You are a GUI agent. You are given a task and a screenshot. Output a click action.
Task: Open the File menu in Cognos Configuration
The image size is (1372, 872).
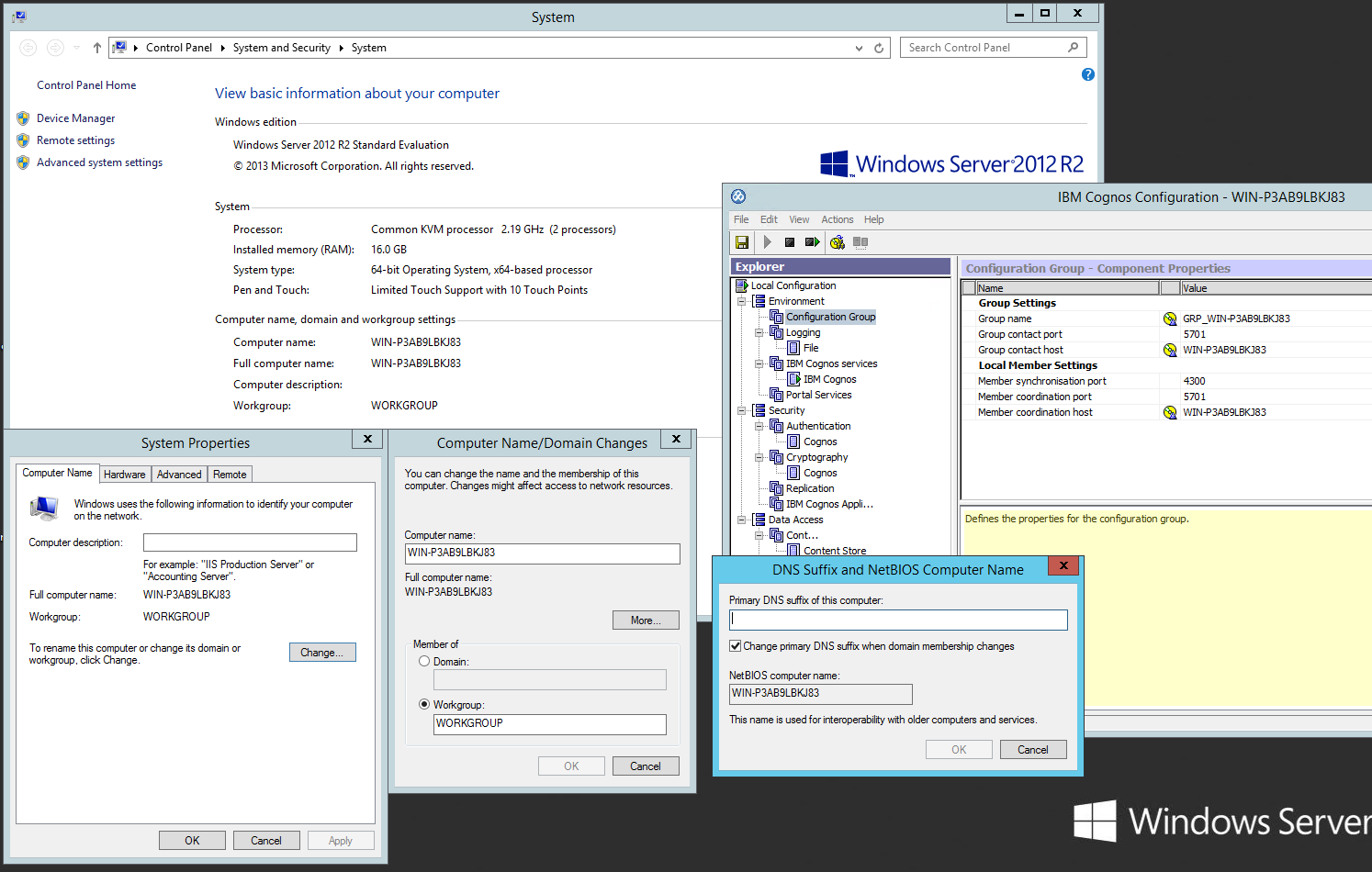point(741,219)
